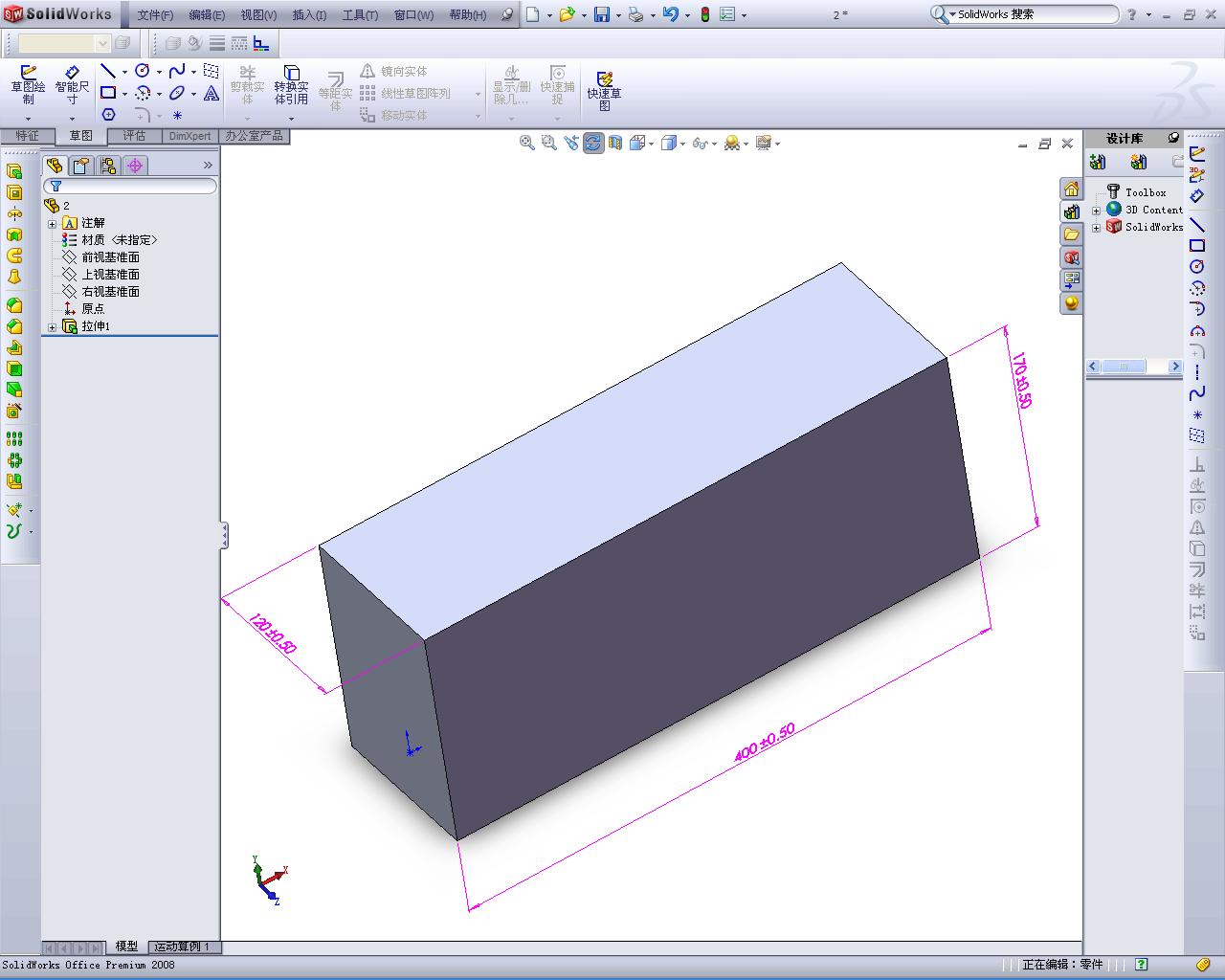
Task: Click the Undo icon
Action: (x=670, y=14)
